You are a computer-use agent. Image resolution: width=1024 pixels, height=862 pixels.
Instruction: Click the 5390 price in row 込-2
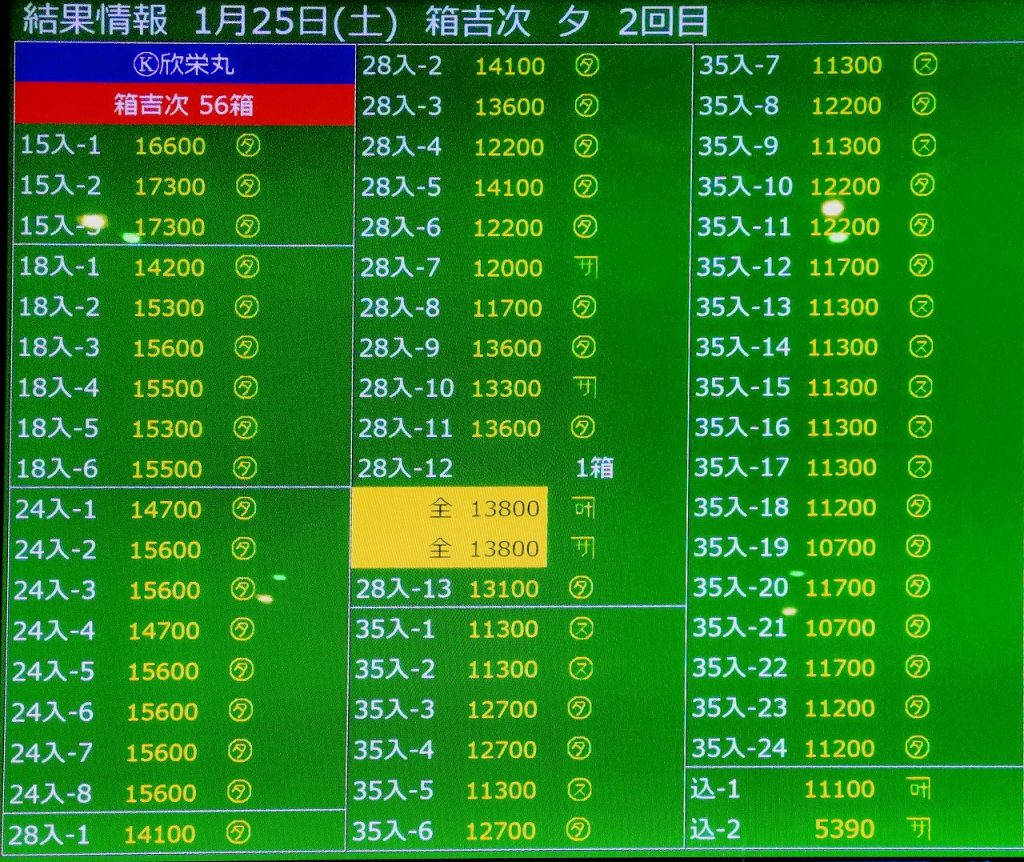tap(844, 829)
